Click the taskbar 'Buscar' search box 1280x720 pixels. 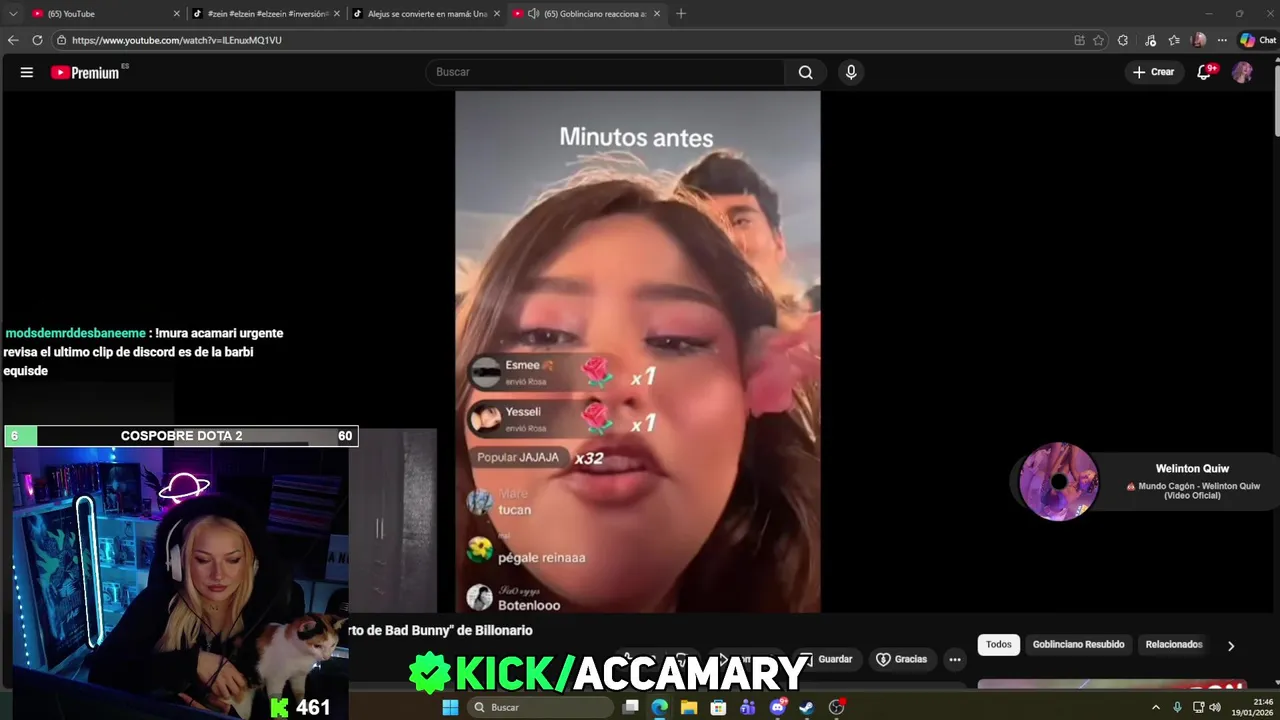pos(541,707)
